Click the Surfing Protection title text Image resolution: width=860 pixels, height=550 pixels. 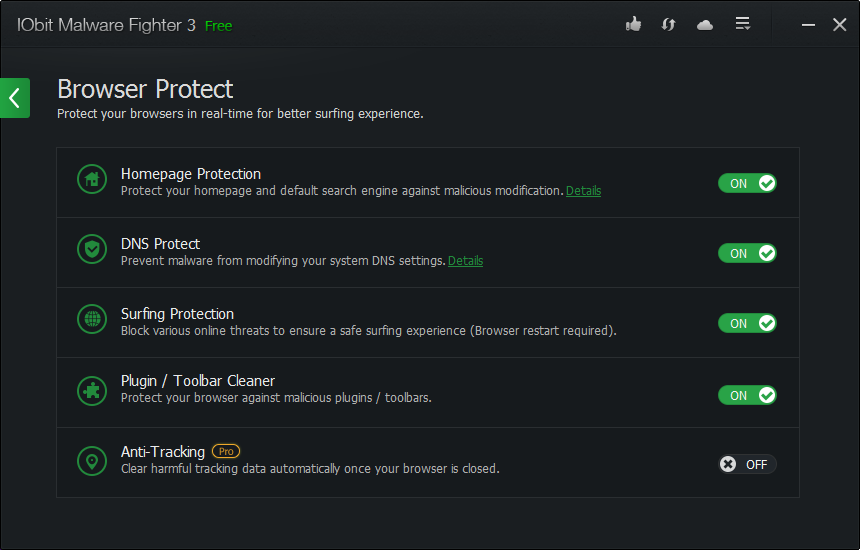pyautogui.click(x=177, y=314)
